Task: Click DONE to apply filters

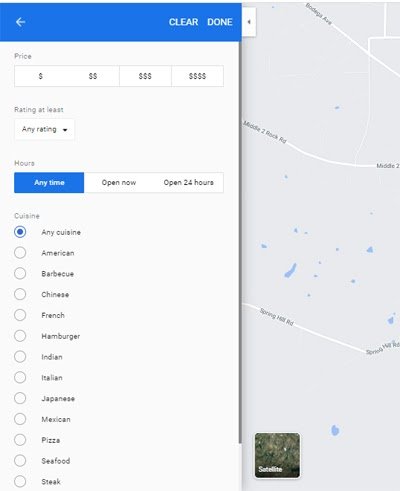Action: point(220,22)
